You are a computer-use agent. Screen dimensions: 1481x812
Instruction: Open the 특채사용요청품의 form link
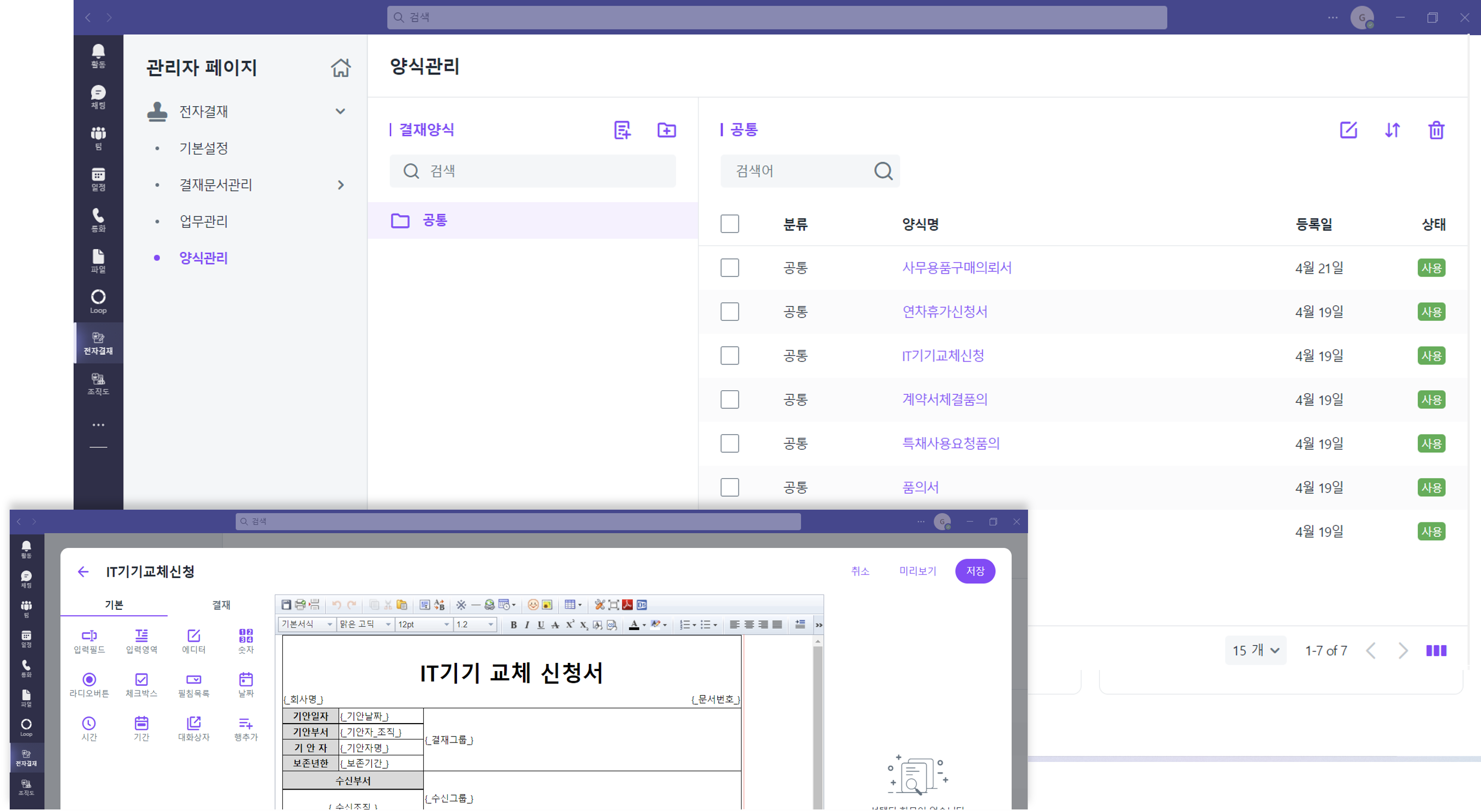[x=950, y=444]
